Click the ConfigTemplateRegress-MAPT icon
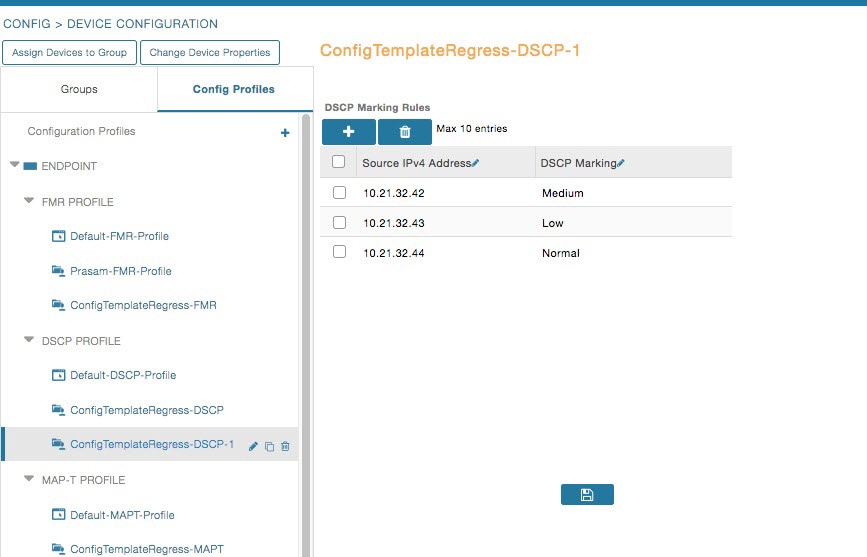This screenshot has width=867, height=557. click(x=58, y=549)
